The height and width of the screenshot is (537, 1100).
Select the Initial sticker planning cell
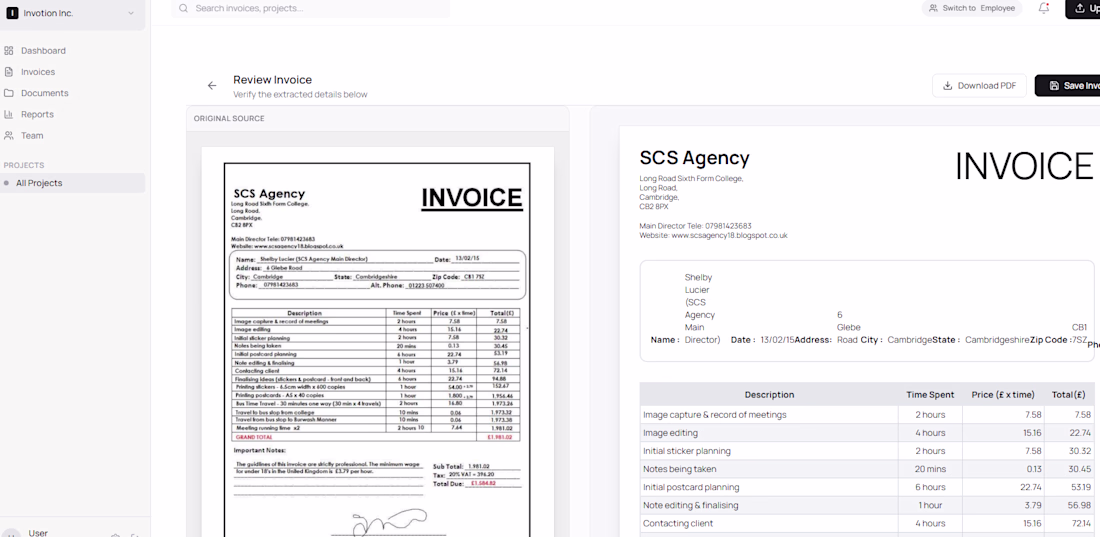[x=769, y=451]
